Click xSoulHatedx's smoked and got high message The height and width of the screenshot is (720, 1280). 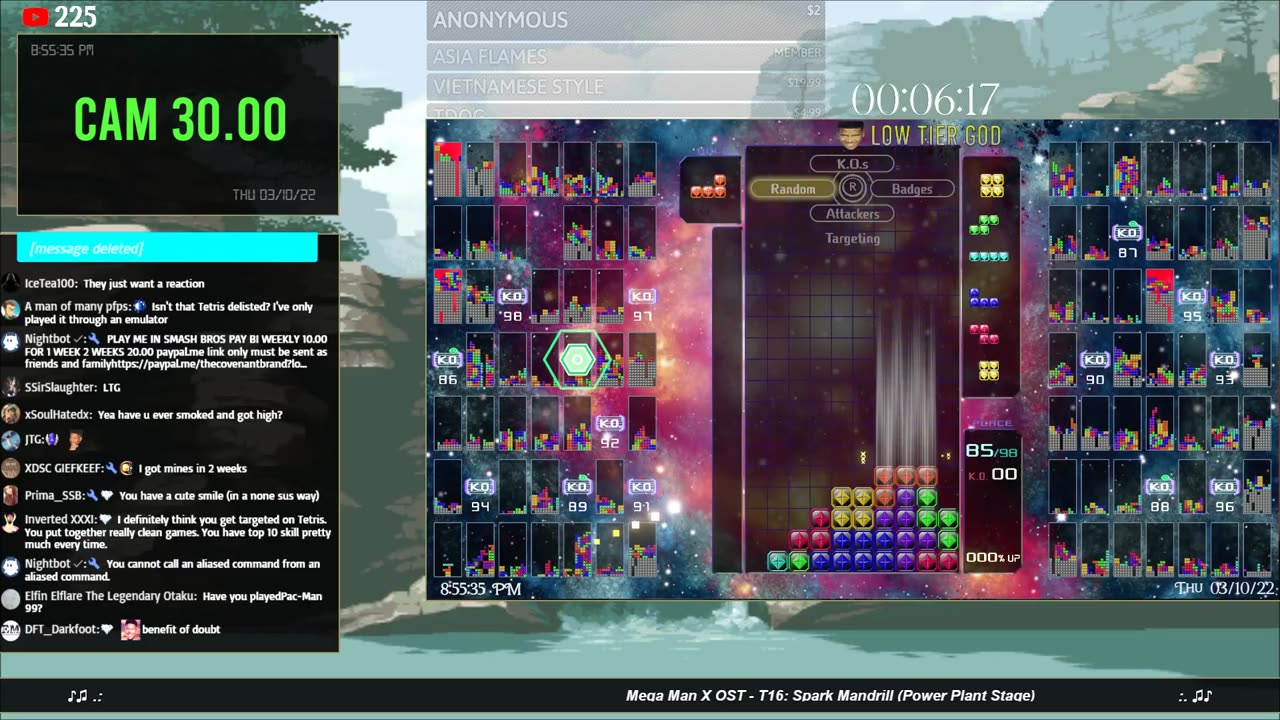[190, 414]
